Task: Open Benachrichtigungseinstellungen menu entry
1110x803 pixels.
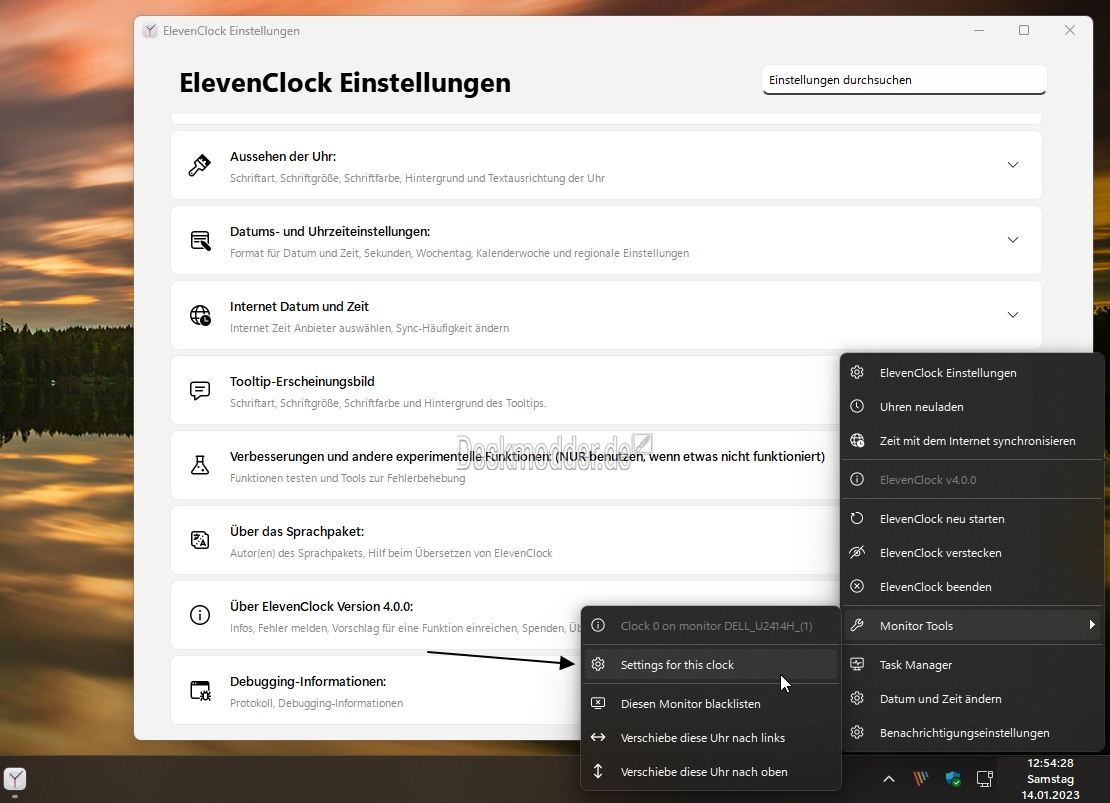Action: [x=972, y=732]
